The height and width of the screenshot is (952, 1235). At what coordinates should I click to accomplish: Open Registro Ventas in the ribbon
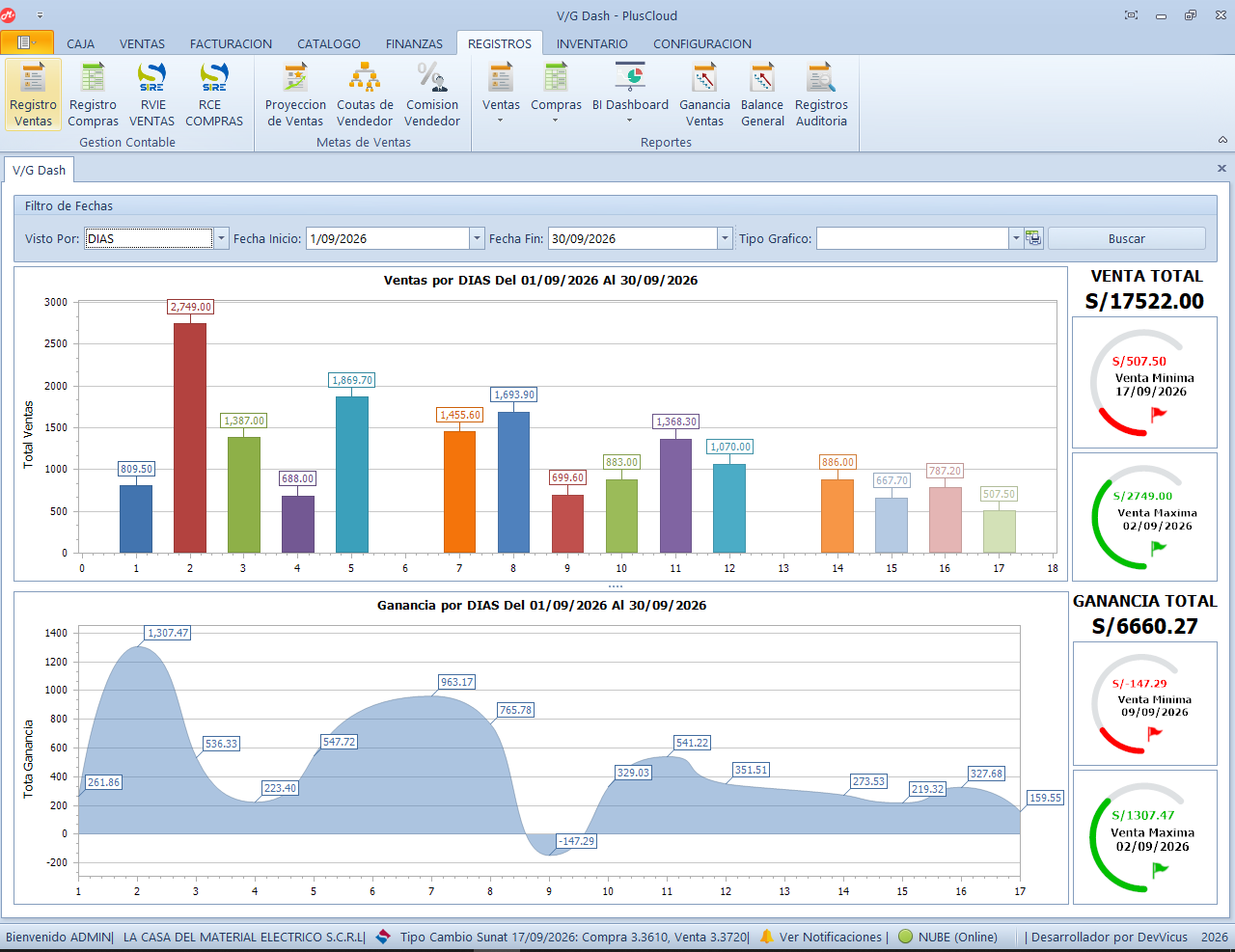point(34,95)
